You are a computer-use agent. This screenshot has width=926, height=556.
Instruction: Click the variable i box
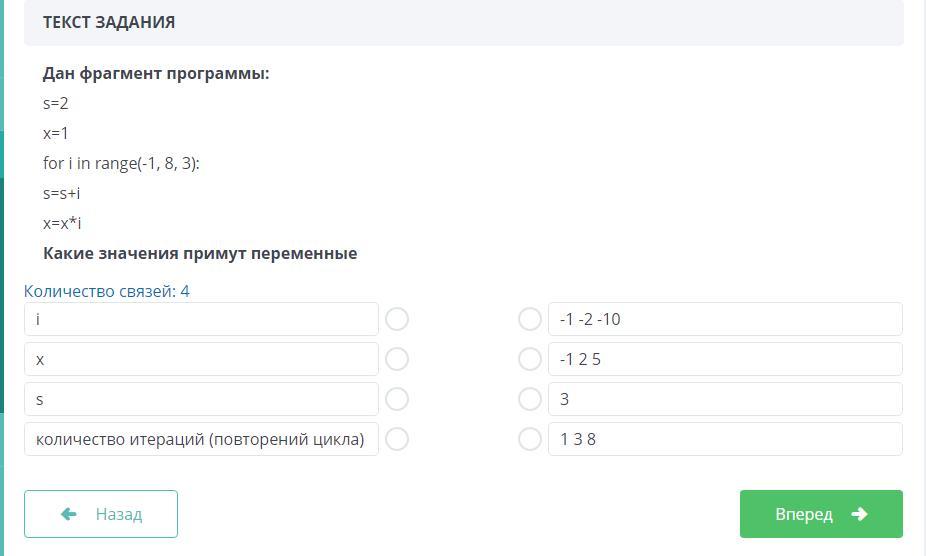[x=201, y=319]
